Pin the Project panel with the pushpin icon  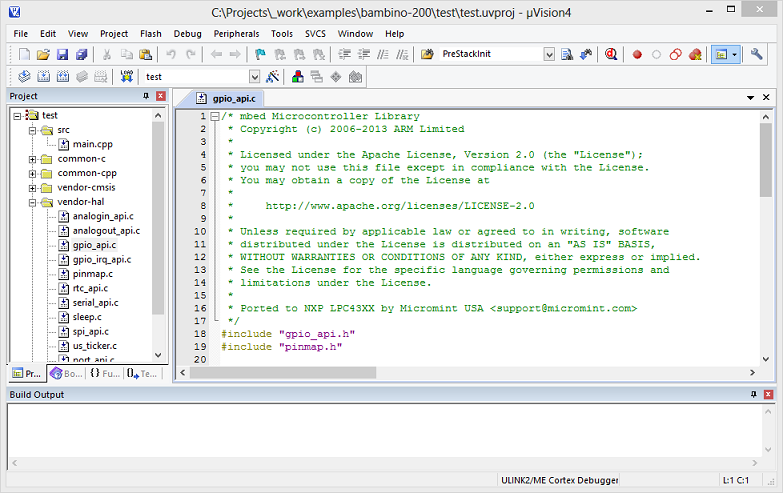point(146,96)
